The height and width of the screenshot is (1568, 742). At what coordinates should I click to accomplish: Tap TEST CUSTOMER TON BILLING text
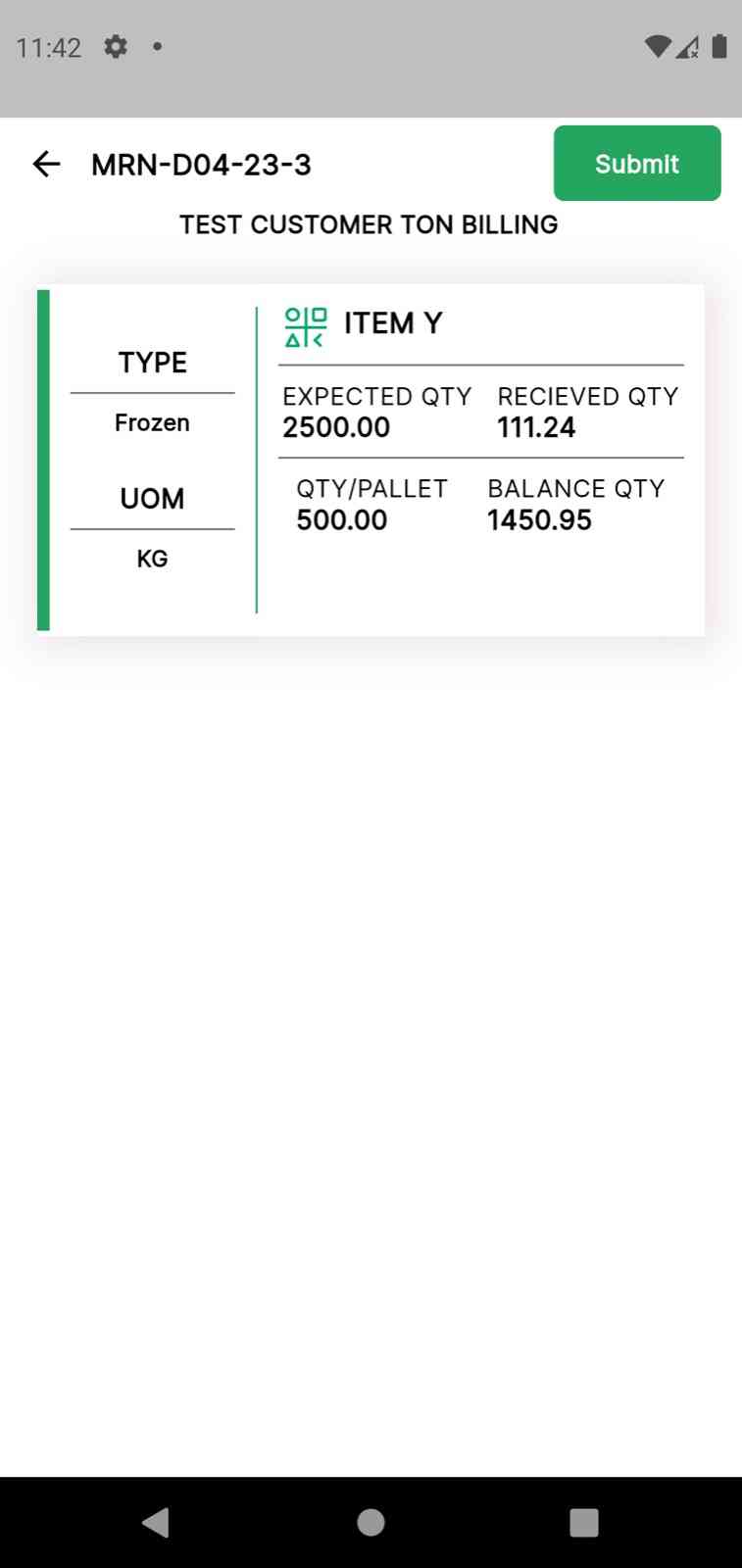(x=369, y=224)
